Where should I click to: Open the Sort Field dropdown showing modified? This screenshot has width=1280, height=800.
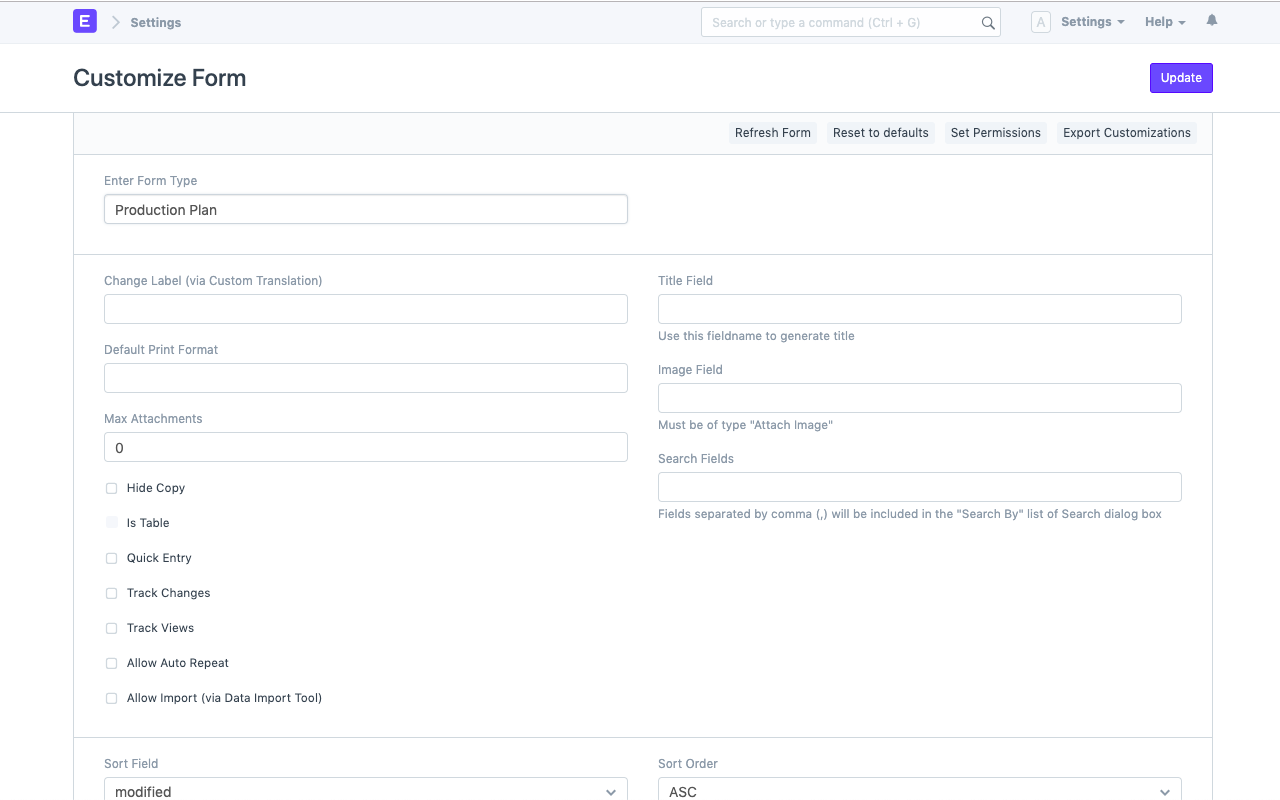(365, 789)
